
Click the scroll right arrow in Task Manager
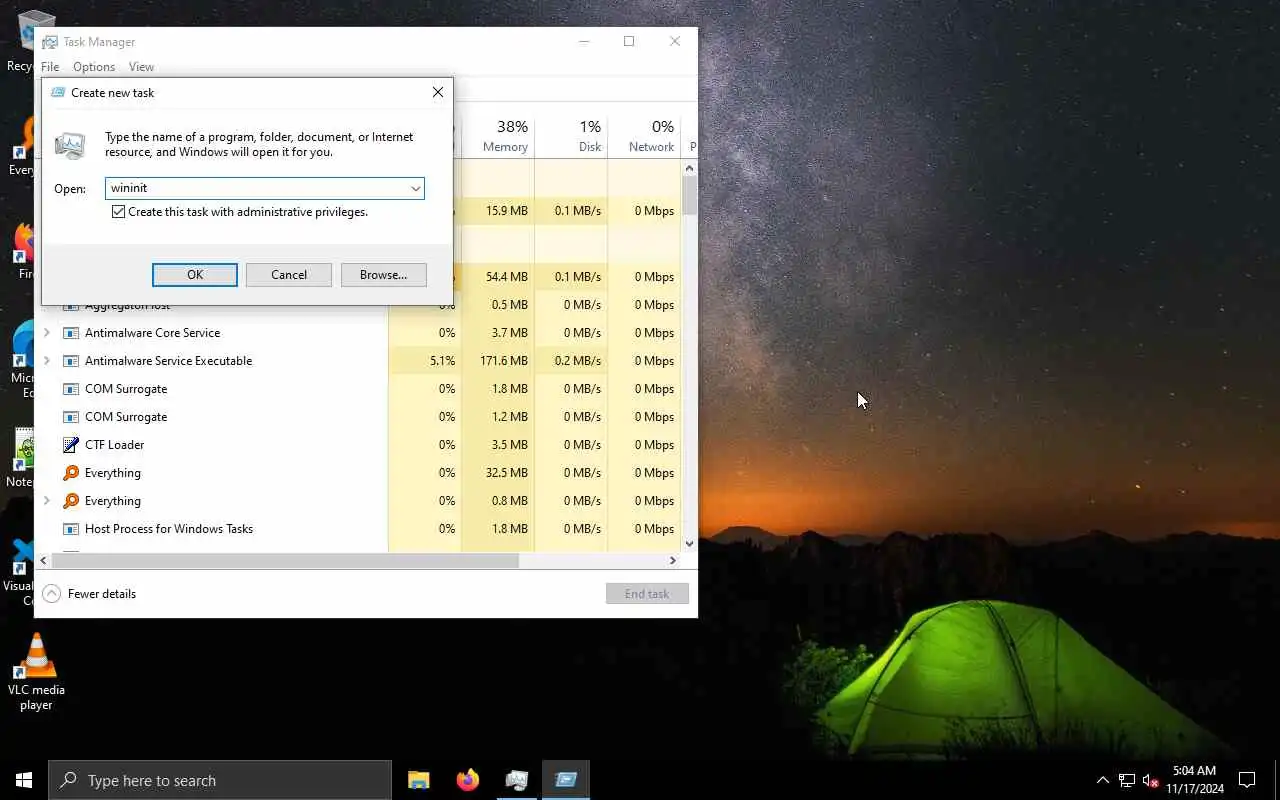[673, 561]
